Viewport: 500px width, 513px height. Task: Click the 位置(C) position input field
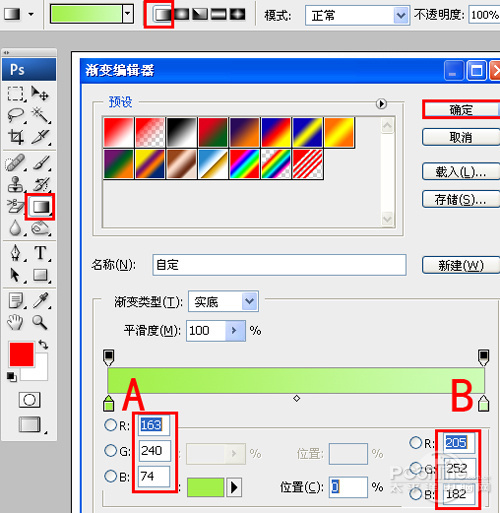348,487
